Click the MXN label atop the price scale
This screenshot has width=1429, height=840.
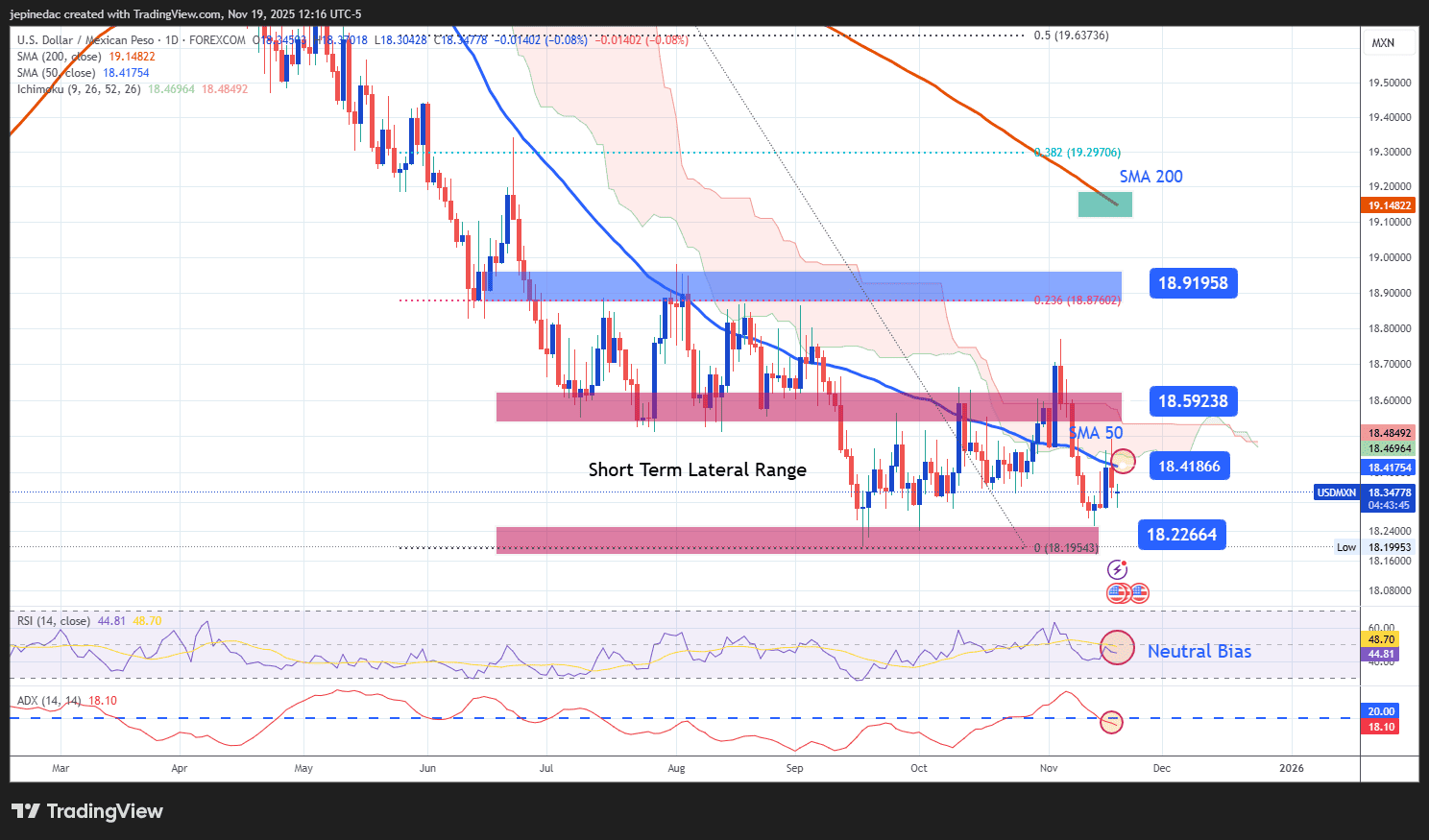(x=1385, y=42)
